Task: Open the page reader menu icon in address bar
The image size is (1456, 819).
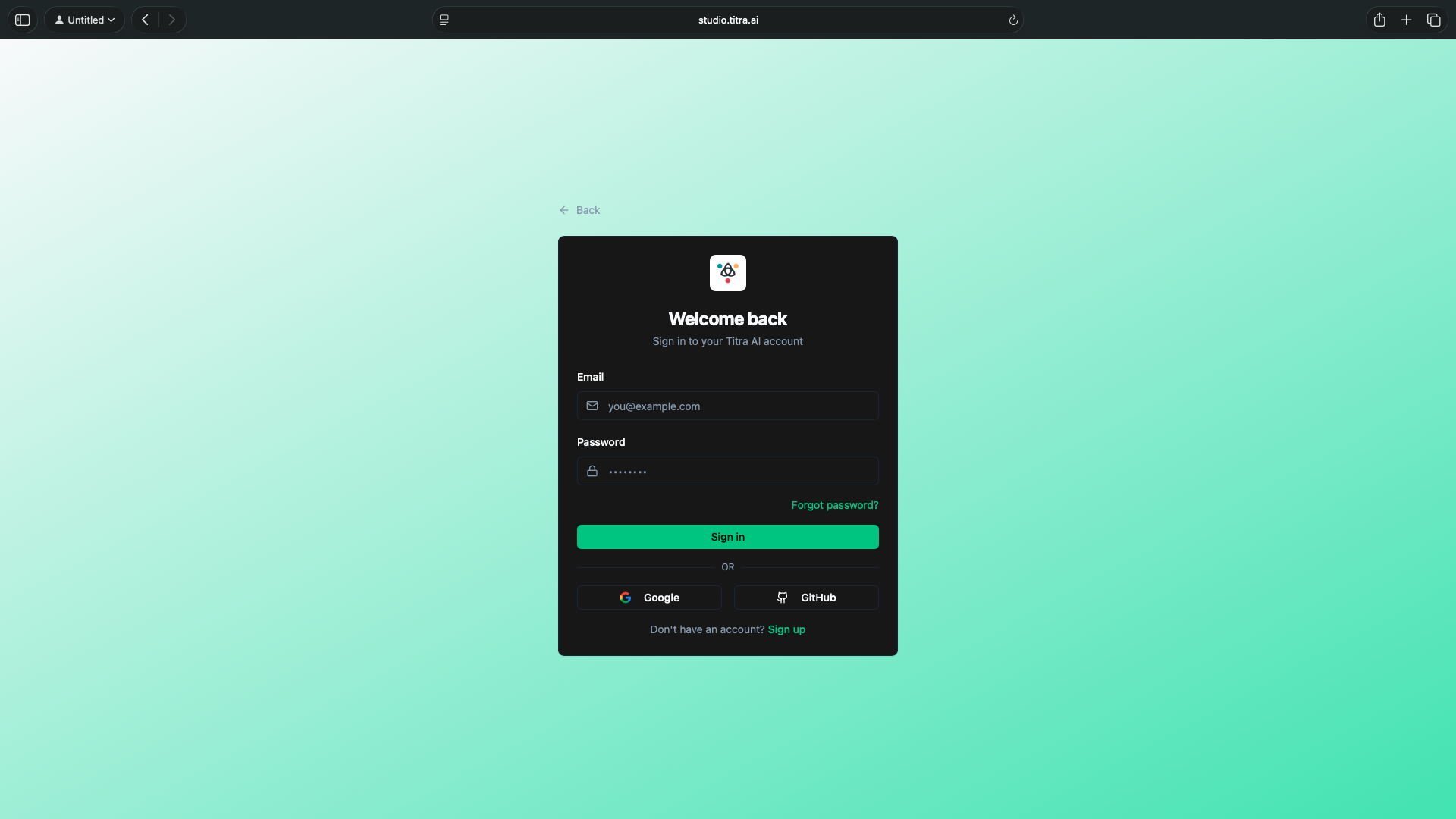Action: pyautogui.click(x=444, y=20)
